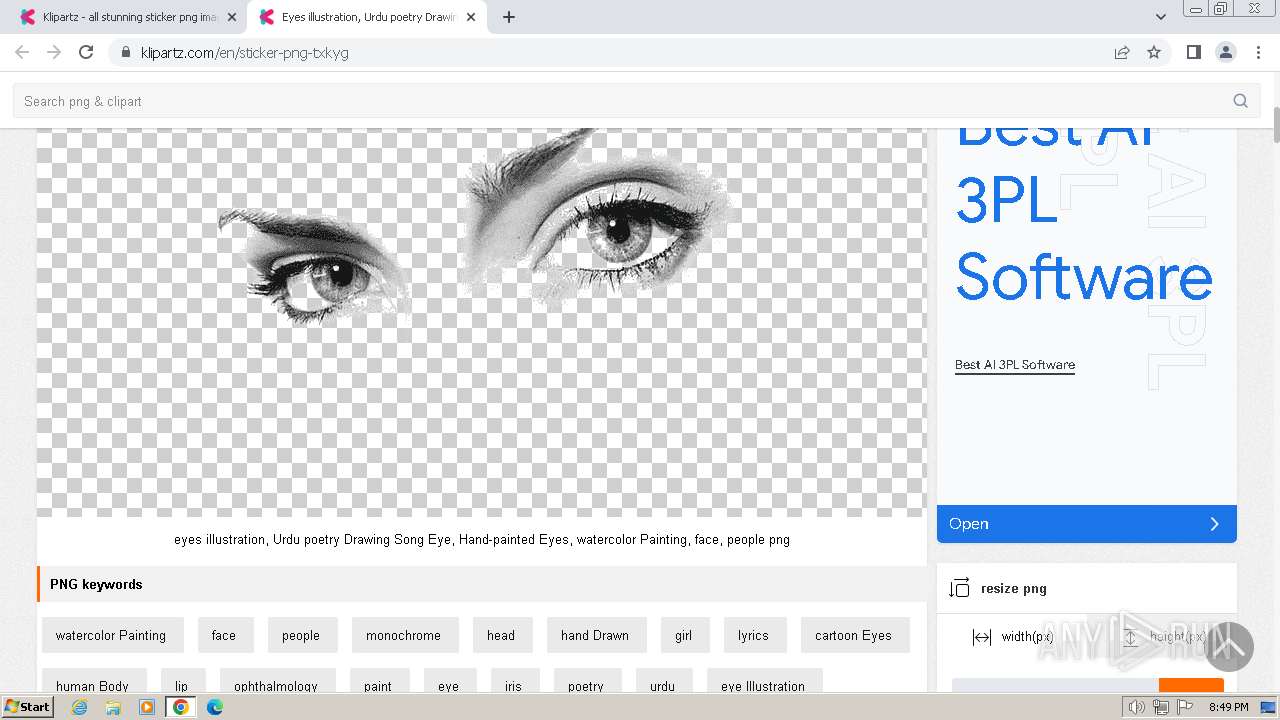Image resolution: width=1280 pixels, height=720 pixels.
Task: Launch Microsoft Edge from taskbar
Action: coord(214,707)
